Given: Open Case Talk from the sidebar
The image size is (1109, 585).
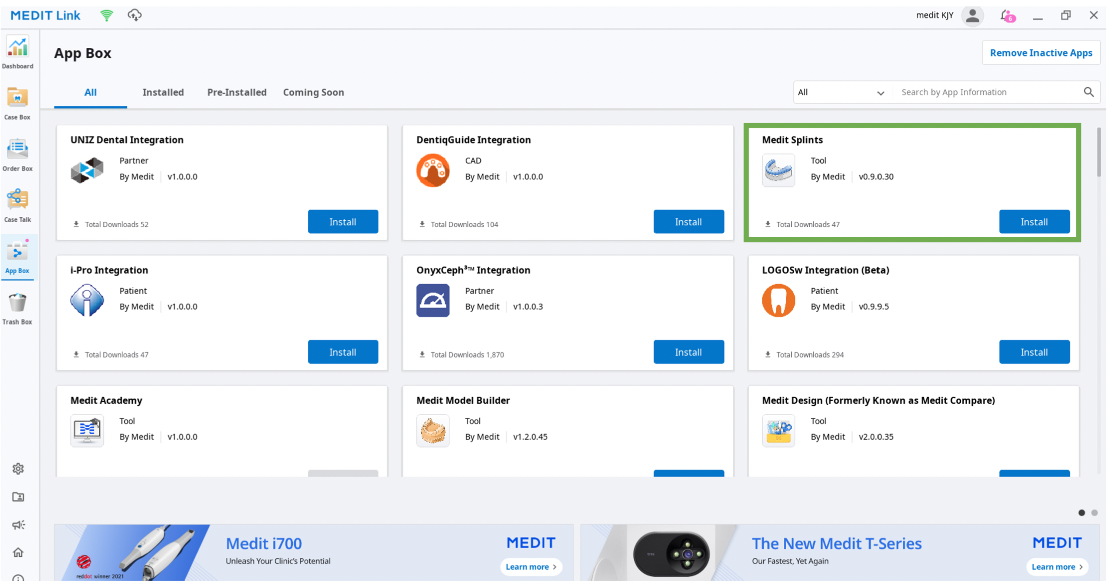Looking at the screenshot, I should pos(17,204).
